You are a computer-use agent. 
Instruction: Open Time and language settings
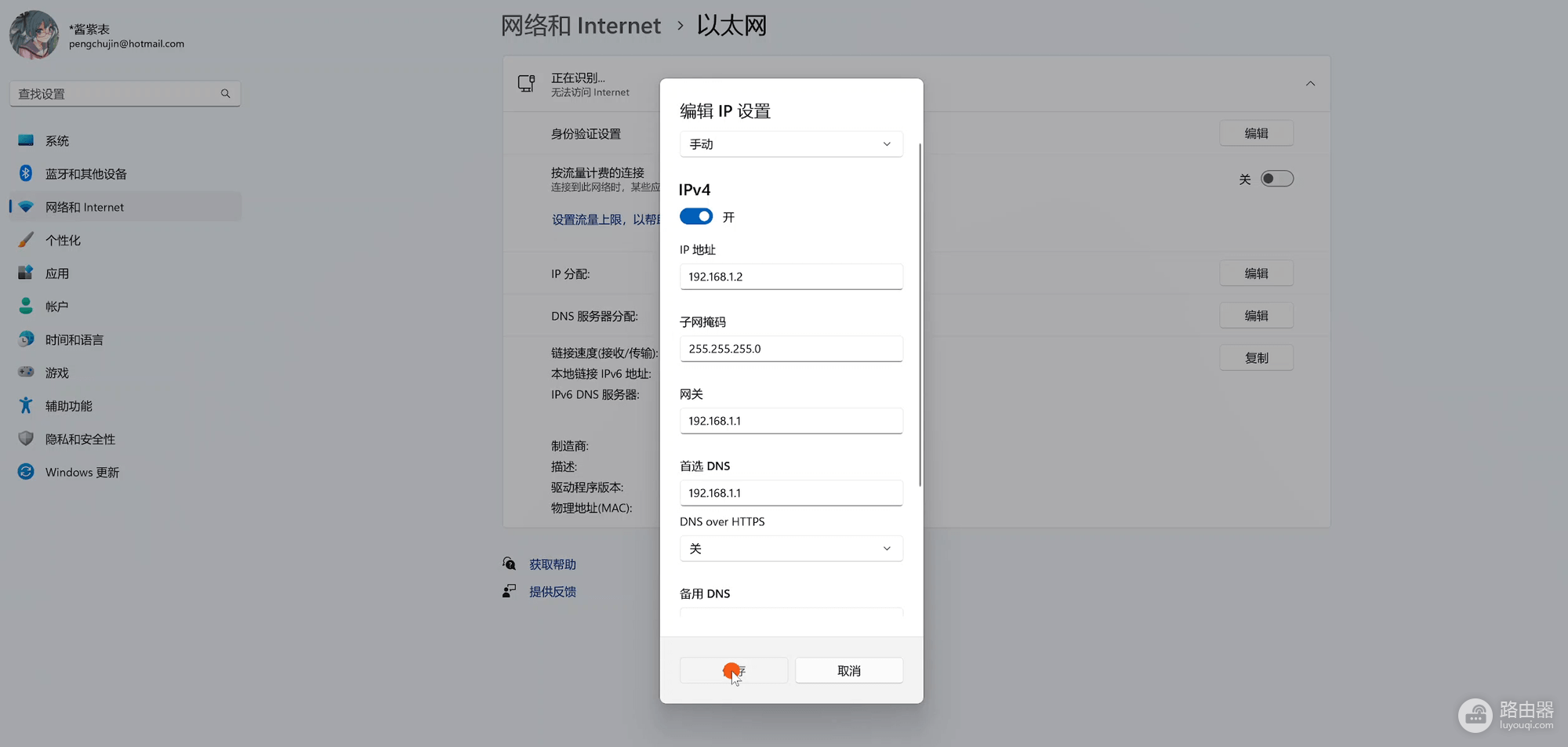tap(74, 339)
